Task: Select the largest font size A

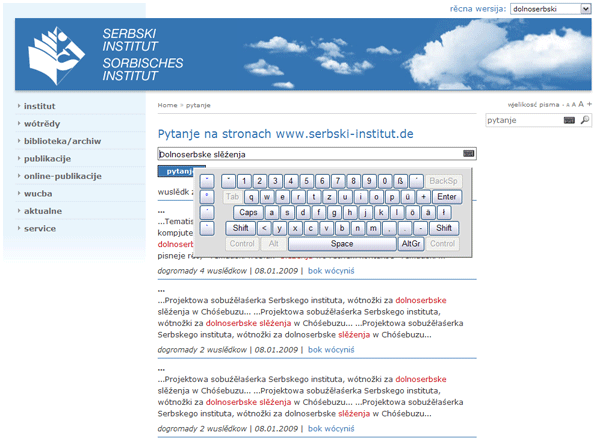Action: 581,104
